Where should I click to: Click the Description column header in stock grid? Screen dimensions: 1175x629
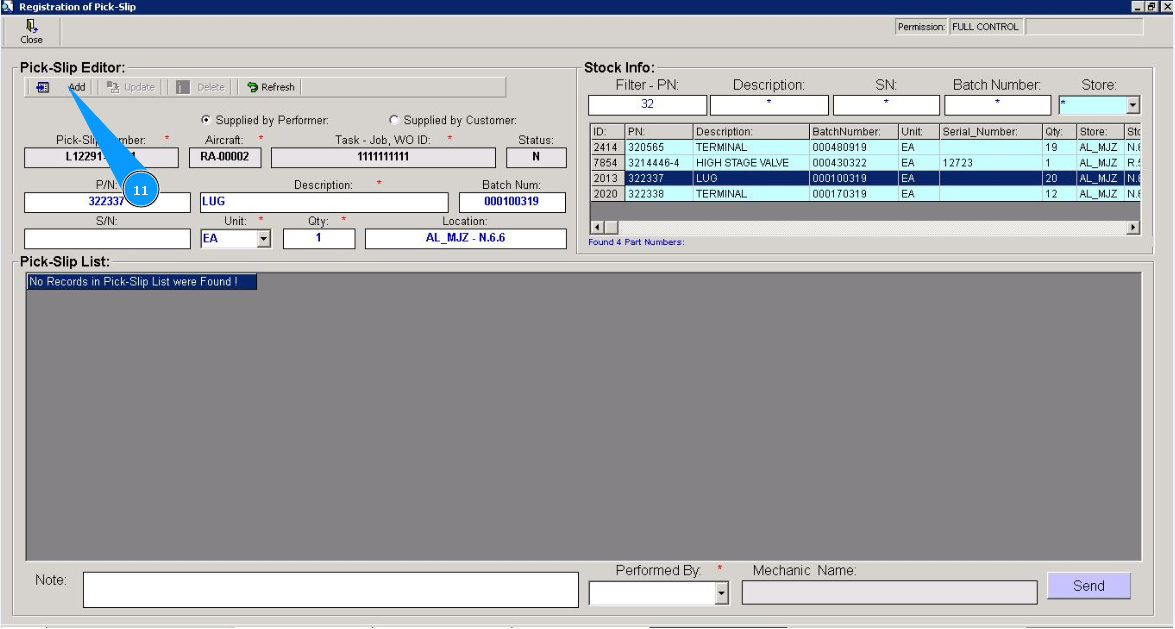[750, 132]
